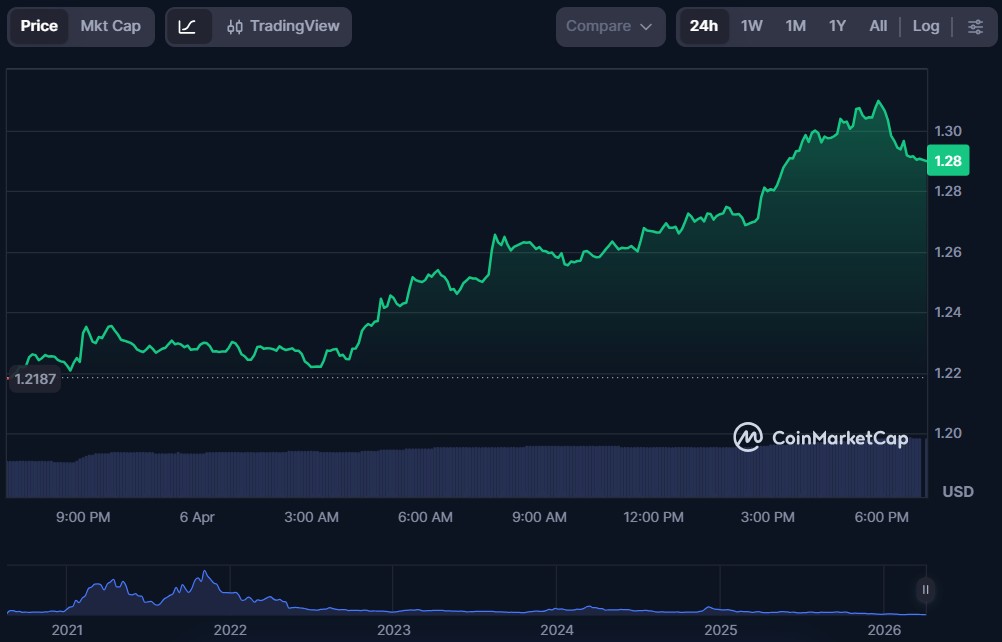Show the 1M time range
Viewport: 1002px width, 642px height.
coord(796,27)
